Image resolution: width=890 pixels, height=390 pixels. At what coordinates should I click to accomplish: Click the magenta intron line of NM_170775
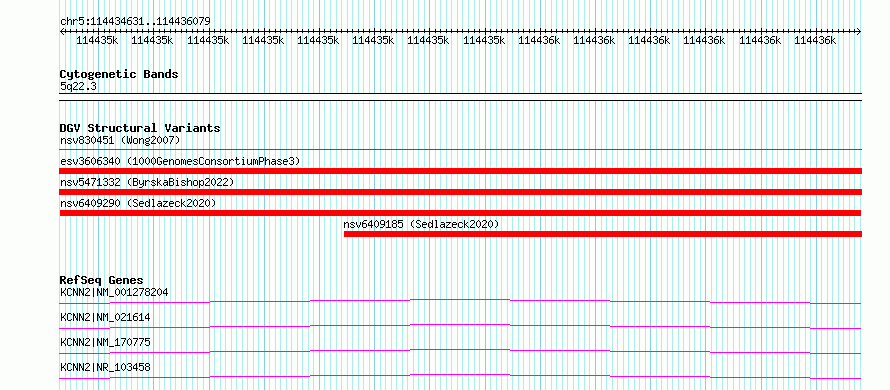pyautogui.click(x=460, y=351)
